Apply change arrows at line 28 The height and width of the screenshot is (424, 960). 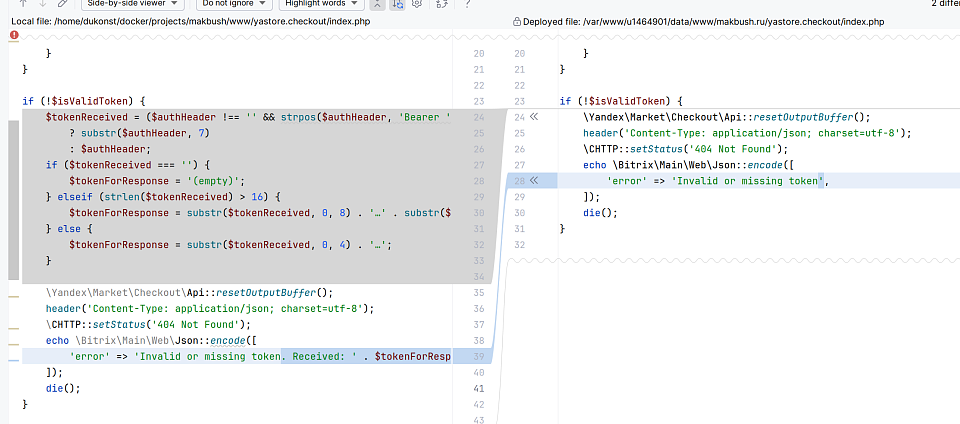coord(533,180)
